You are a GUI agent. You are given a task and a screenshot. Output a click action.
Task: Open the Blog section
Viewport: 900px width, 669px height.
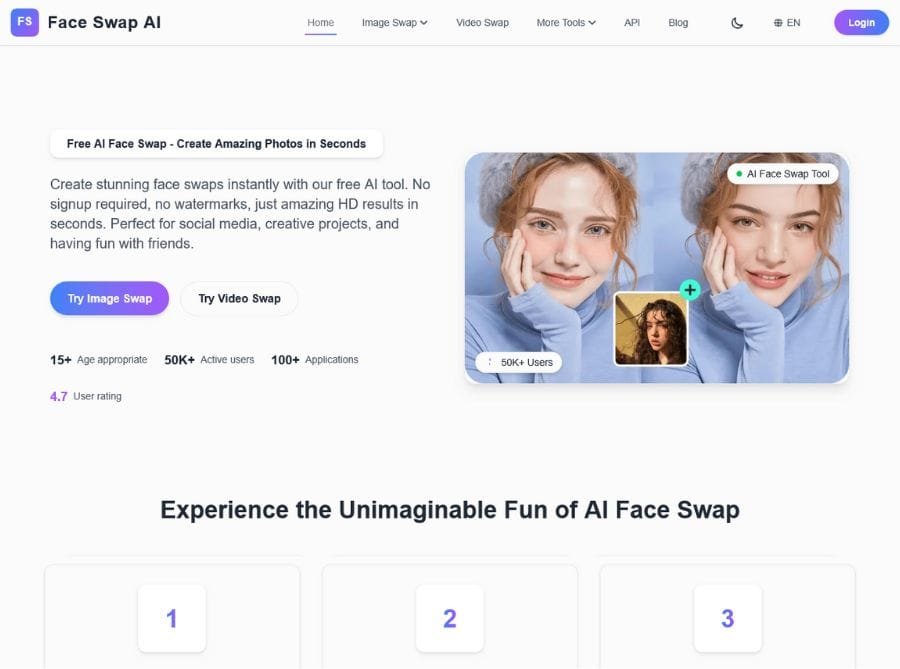[678, 21]
